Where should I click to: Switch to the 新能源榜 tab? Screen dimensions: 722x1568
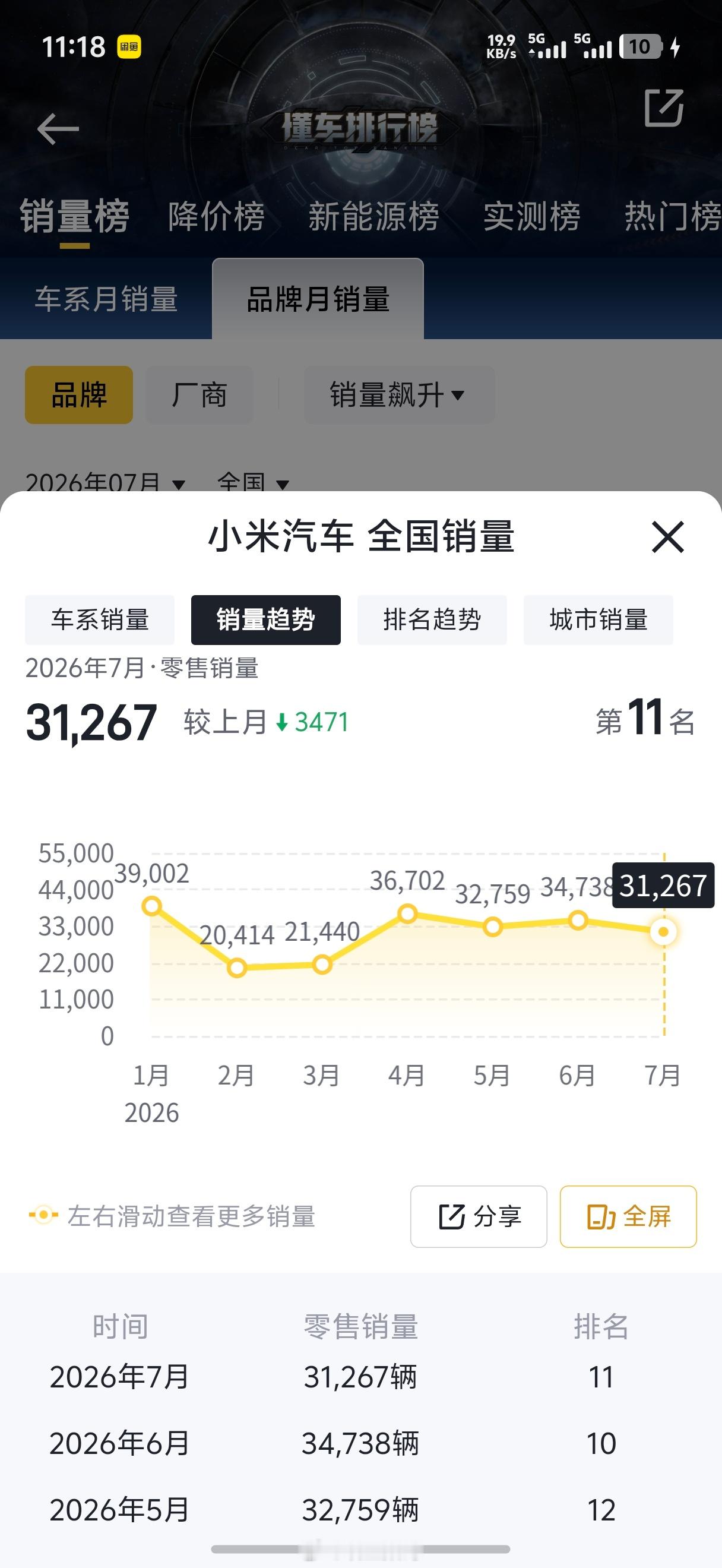point(373,217)
